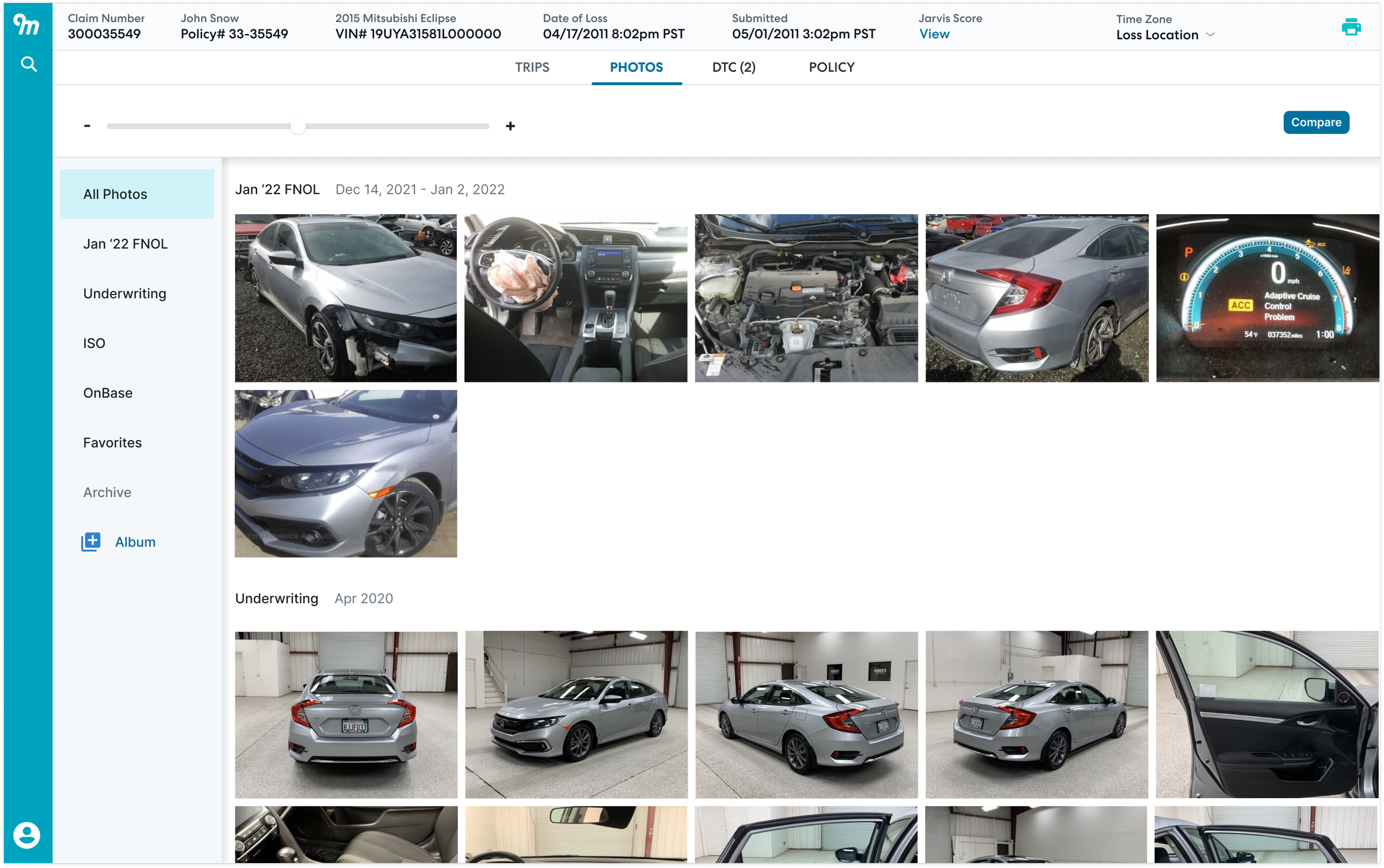Click the printer icon
Image resolution: width=1384 pixels, height=868 pixels.
click(x=1351, y=27)
